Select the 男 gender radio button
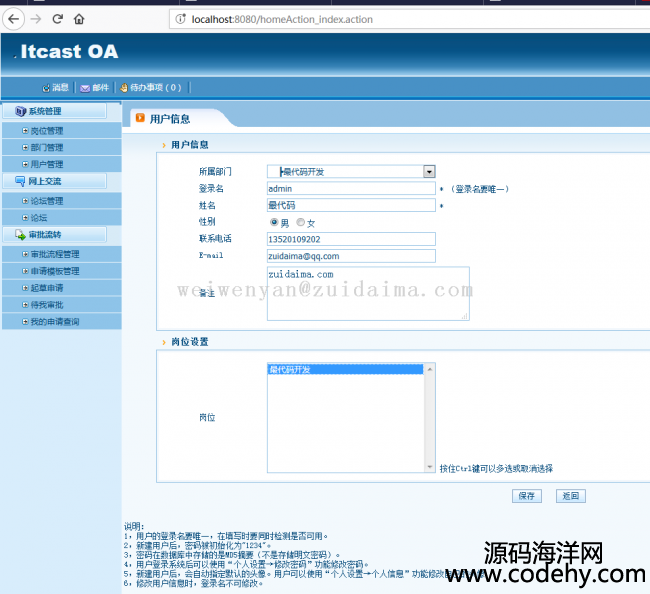This screenshot has height=594, width=650. click(x=274, y=222)
